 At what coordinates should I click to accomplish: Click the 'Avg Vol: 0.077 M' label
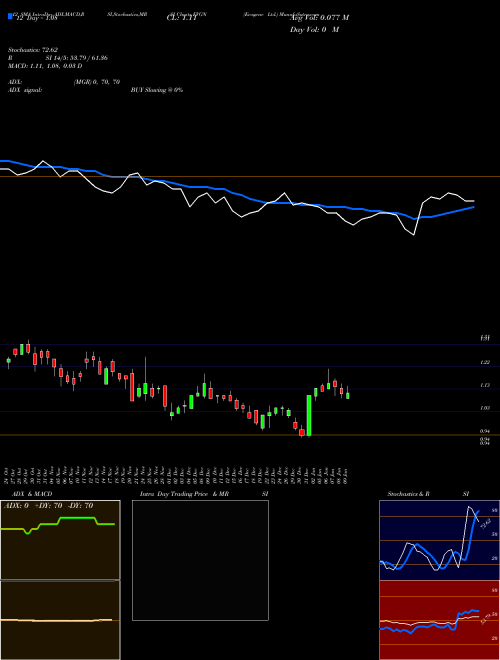pos(319,18)
